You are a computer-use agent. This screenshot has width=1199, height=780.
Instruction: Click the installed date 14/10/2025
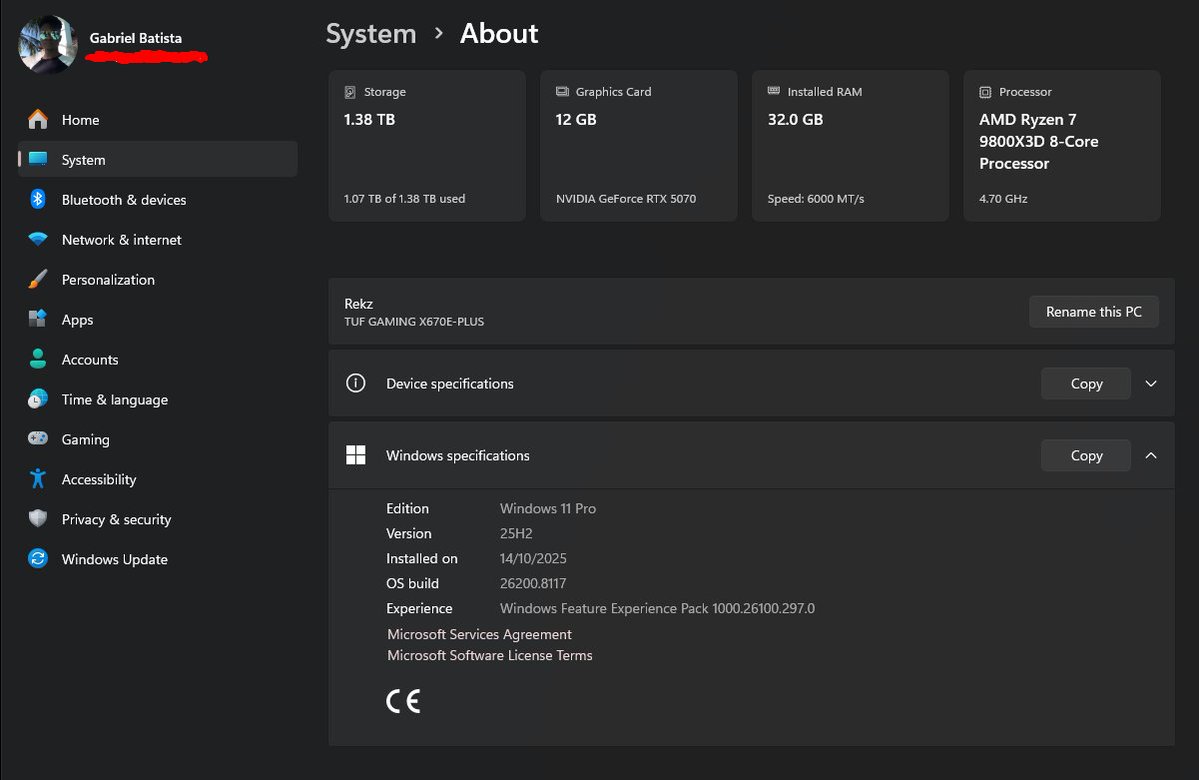(533, 558)
